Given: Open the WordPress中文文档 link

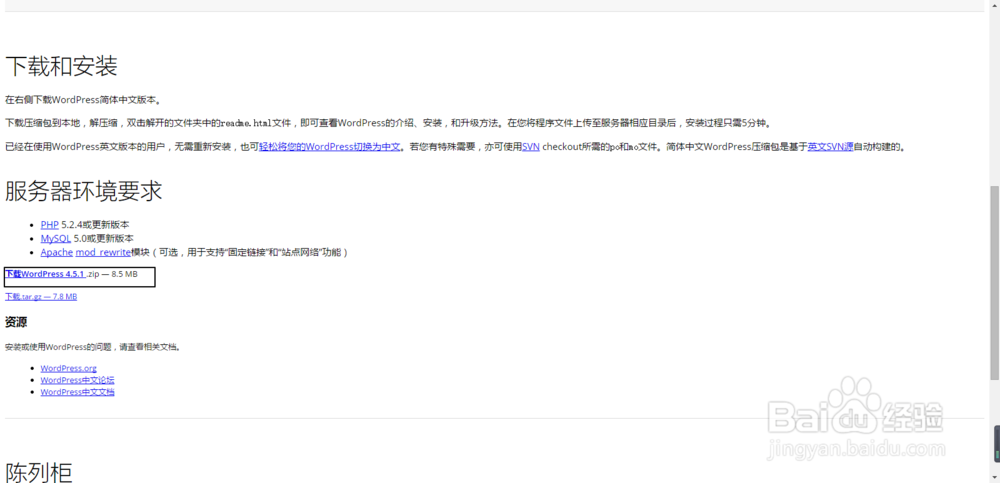Looking at the screenshot, I should coord(77,392).
